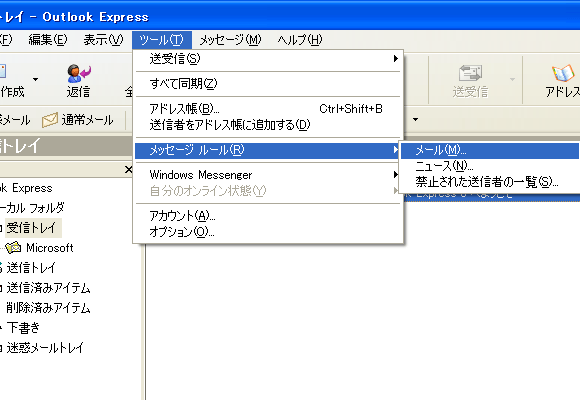Choose すべて同期(Z) from the menu
The width and height of the screenshot is (580, 400).
[269, 84]
